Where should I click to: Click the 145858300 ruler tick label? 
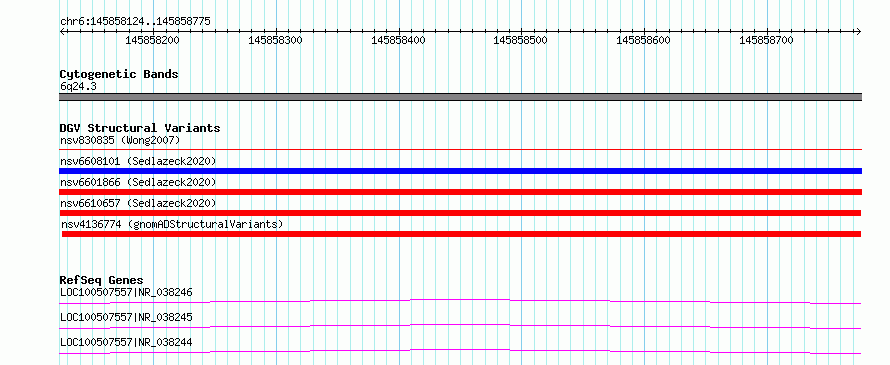pyautogui.click(x=276, y=40)
